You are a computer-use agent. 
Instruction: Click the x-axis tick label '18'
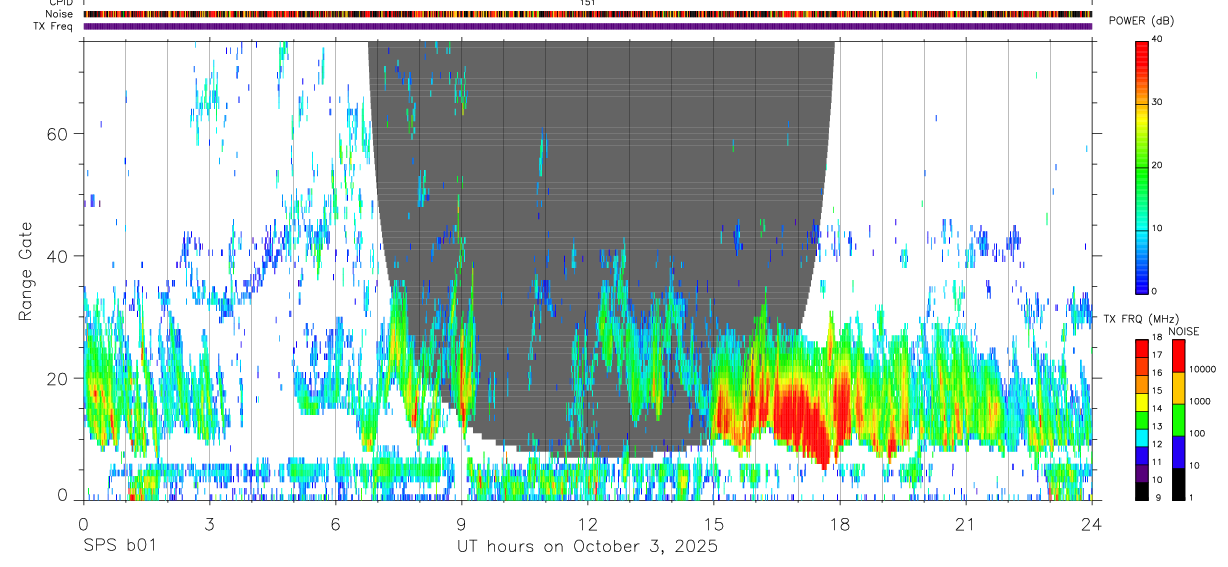(x=839, y=524)
